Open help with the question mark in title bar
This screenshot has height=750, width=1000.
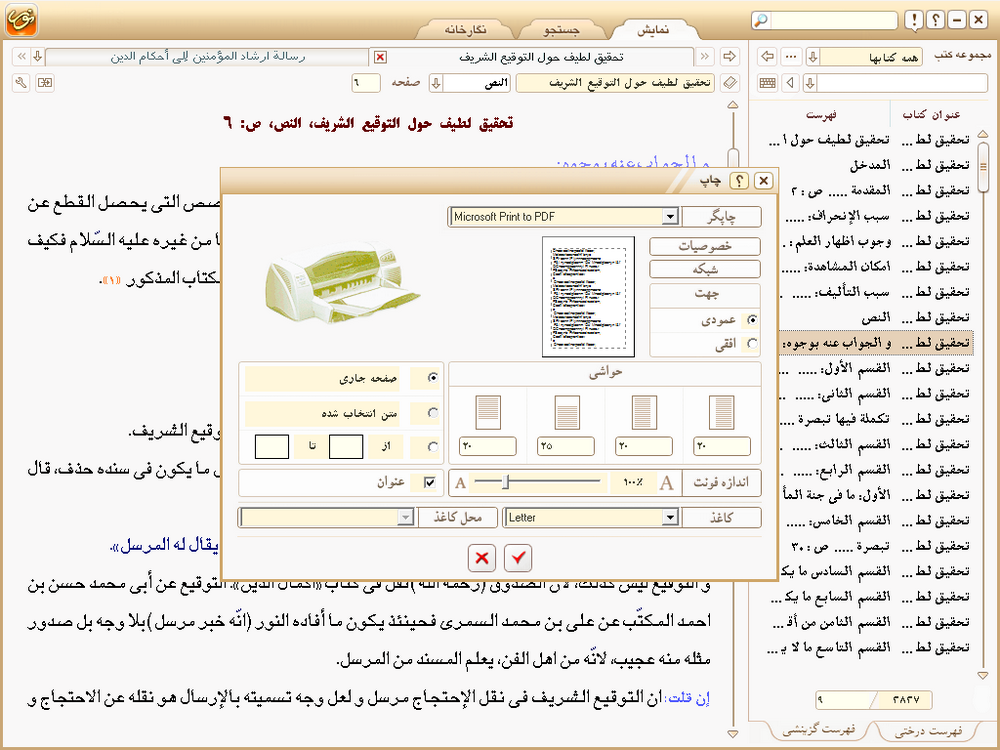click(x=935, y=20)
